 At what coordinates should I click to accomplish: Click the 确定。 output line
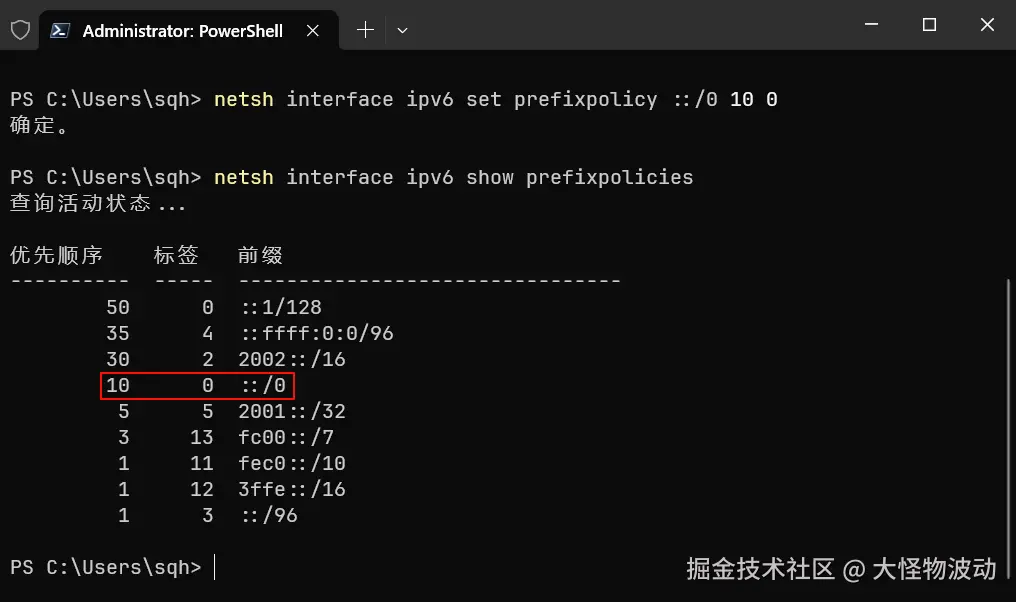tap(40, 126)
